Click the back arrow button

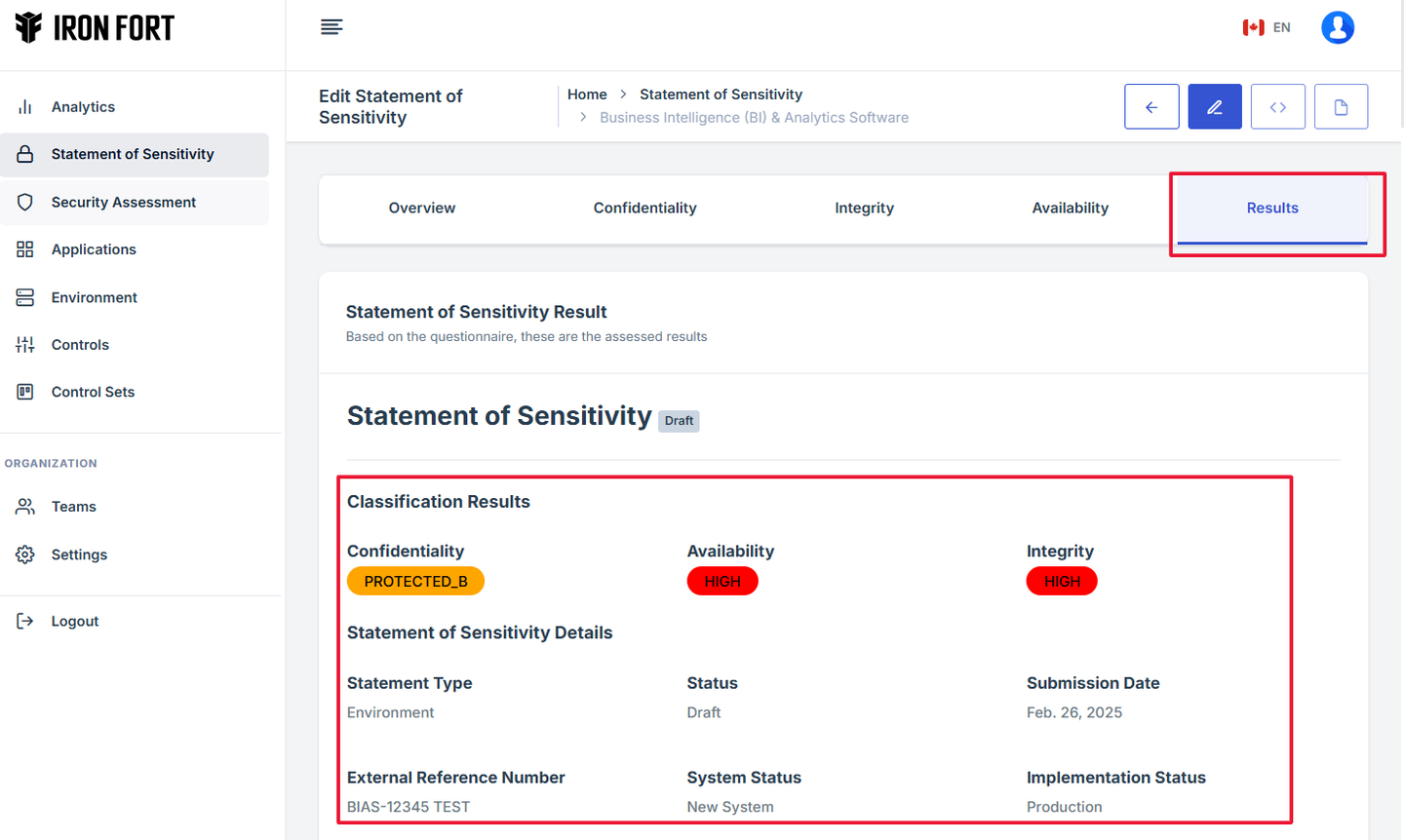pyautogui.click(x=1151, y=107)
